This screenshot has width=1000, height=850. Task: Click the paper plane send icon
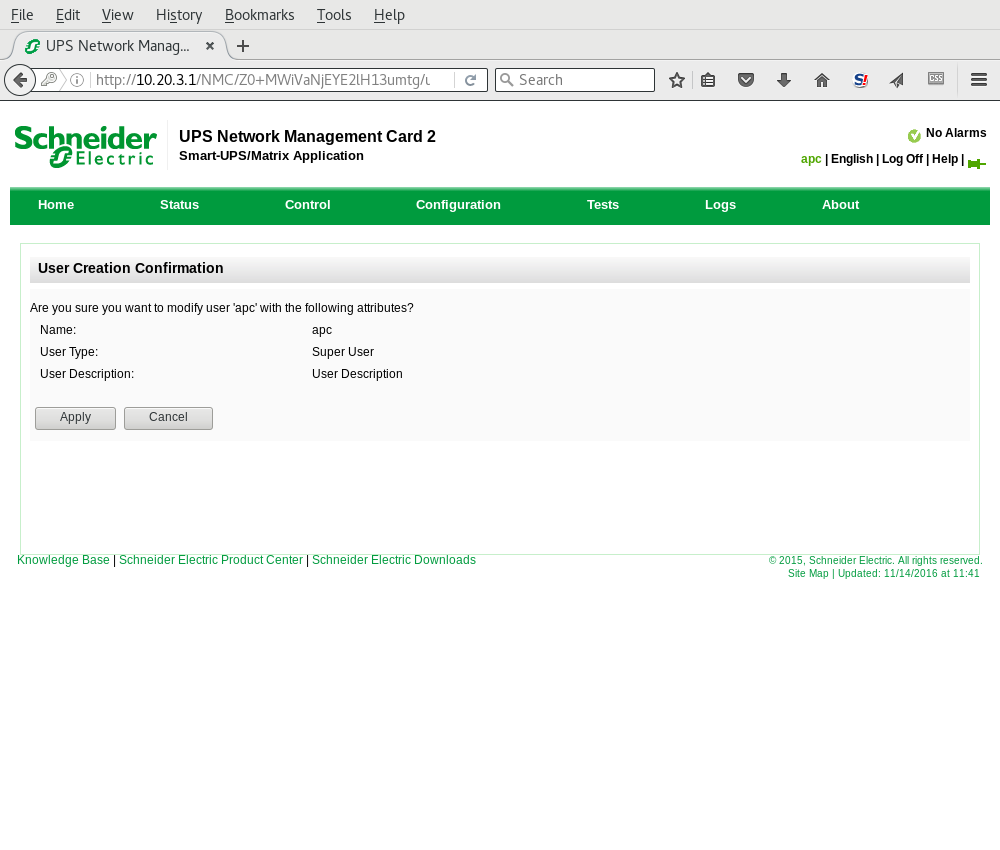(x=897, y=80)
